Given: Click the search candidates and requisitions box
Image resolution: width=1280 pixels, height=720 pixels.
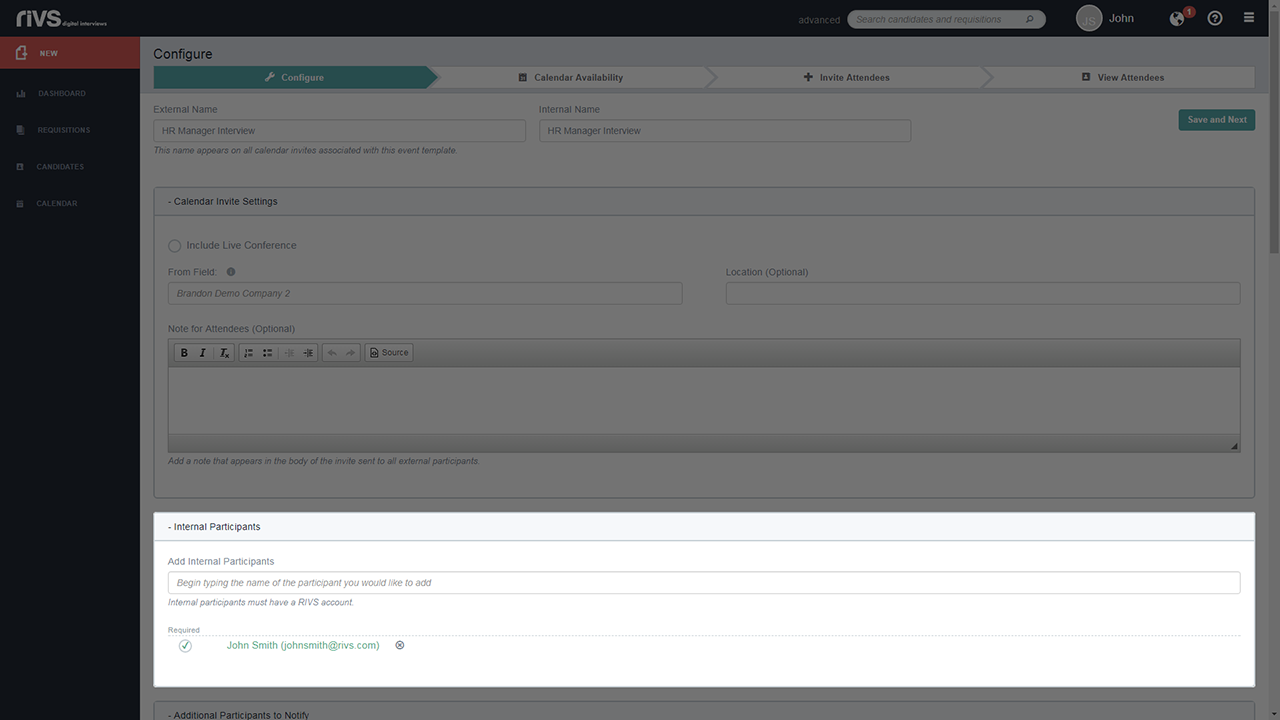Looking at the screenshot, I should click(946, 19).
